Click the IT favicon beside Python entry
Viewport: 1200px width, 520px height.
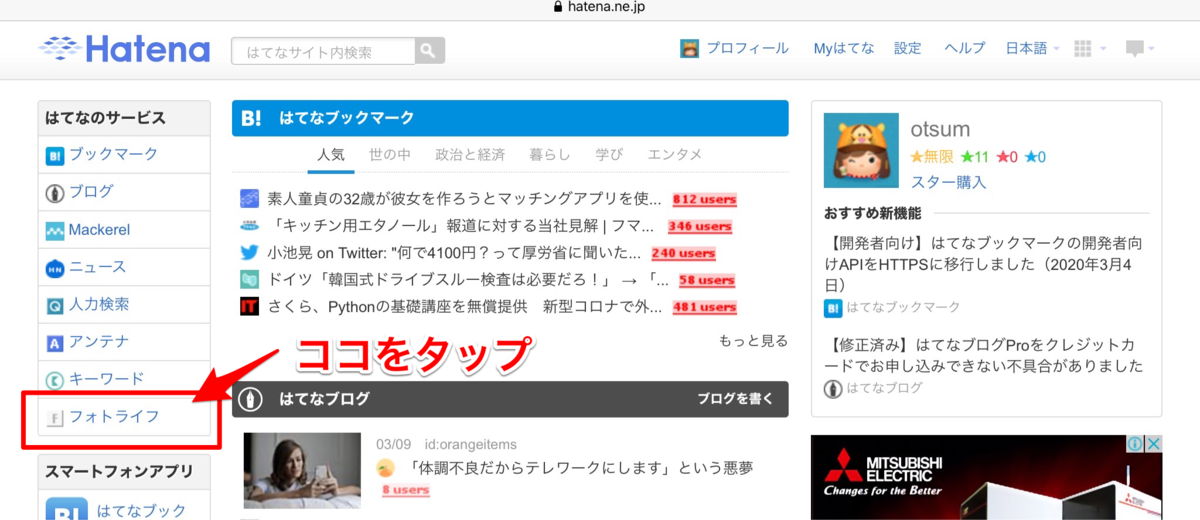coord(250,306)
